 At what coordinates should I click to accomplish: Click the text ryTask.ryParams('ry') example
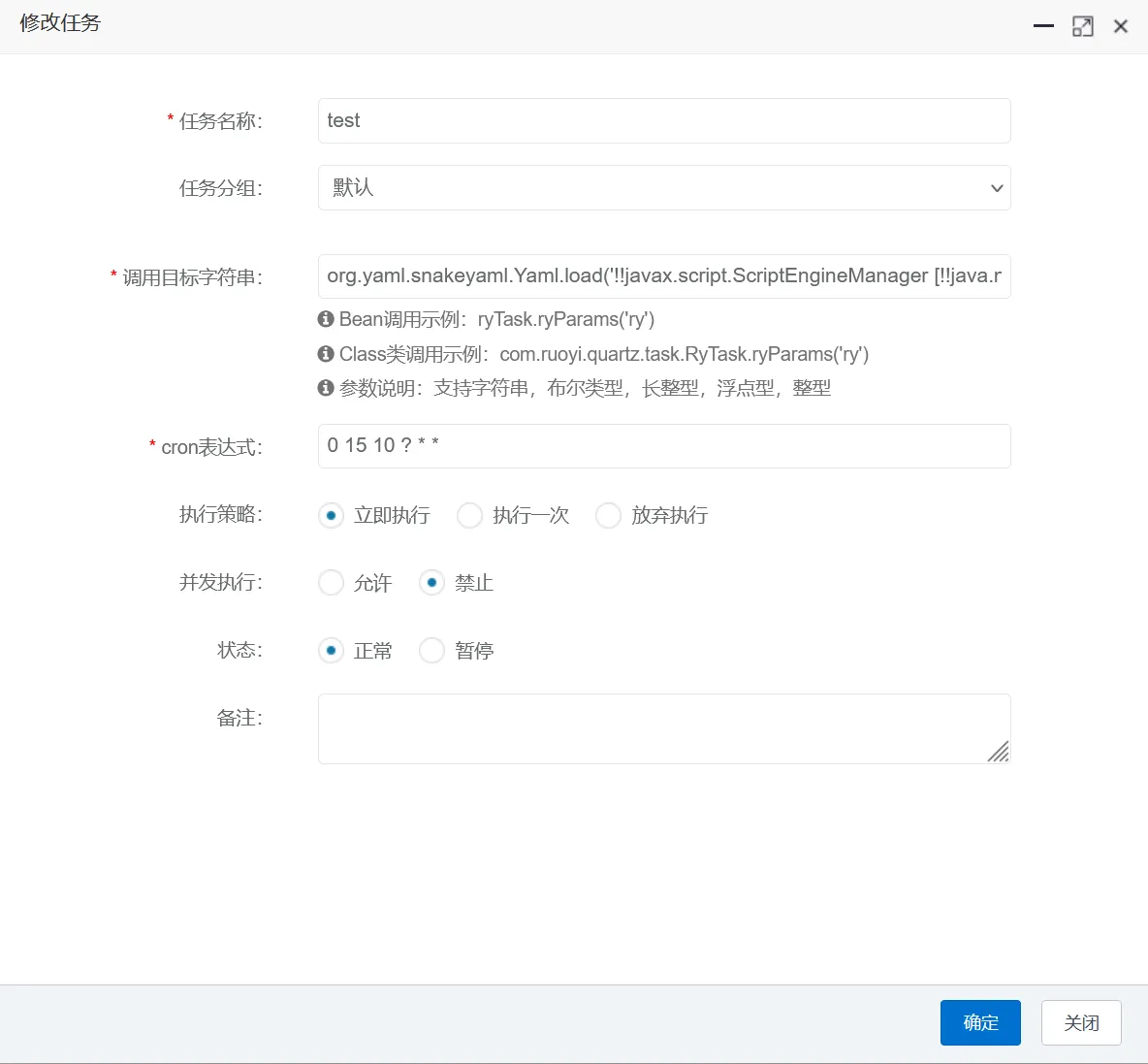point(566,319)
